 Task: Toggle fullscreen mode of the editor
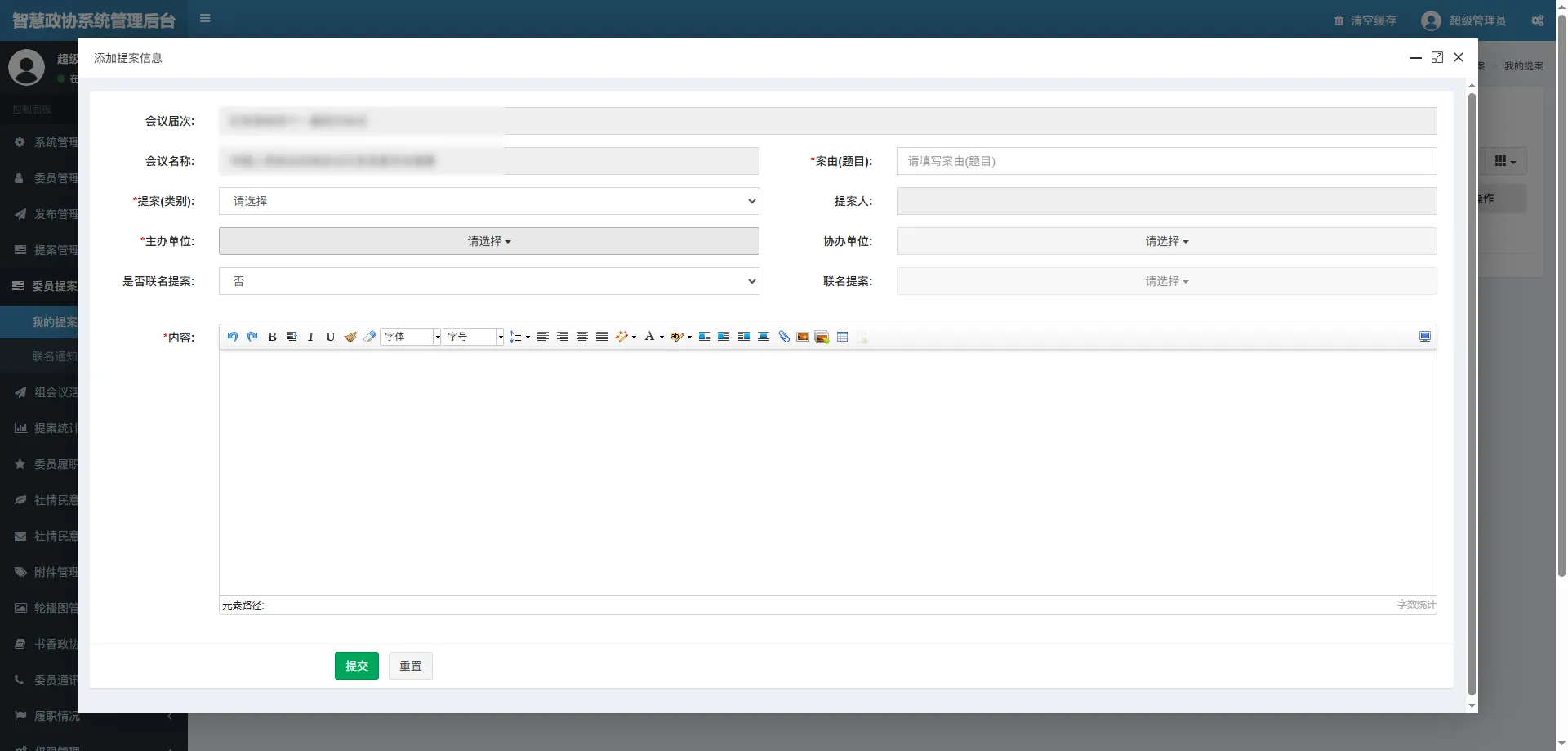click(x=1424, y=337)
